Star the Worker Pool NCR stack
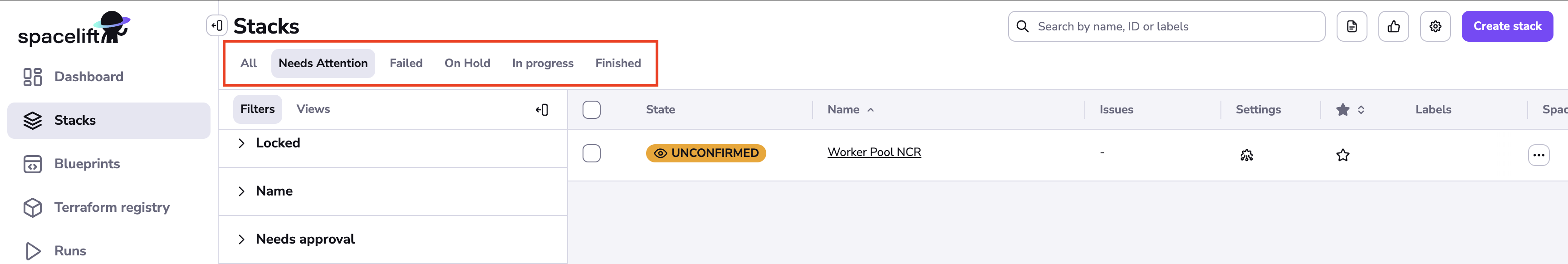This screenshot has height=264, width=1568. click(x=1343, y=155)
